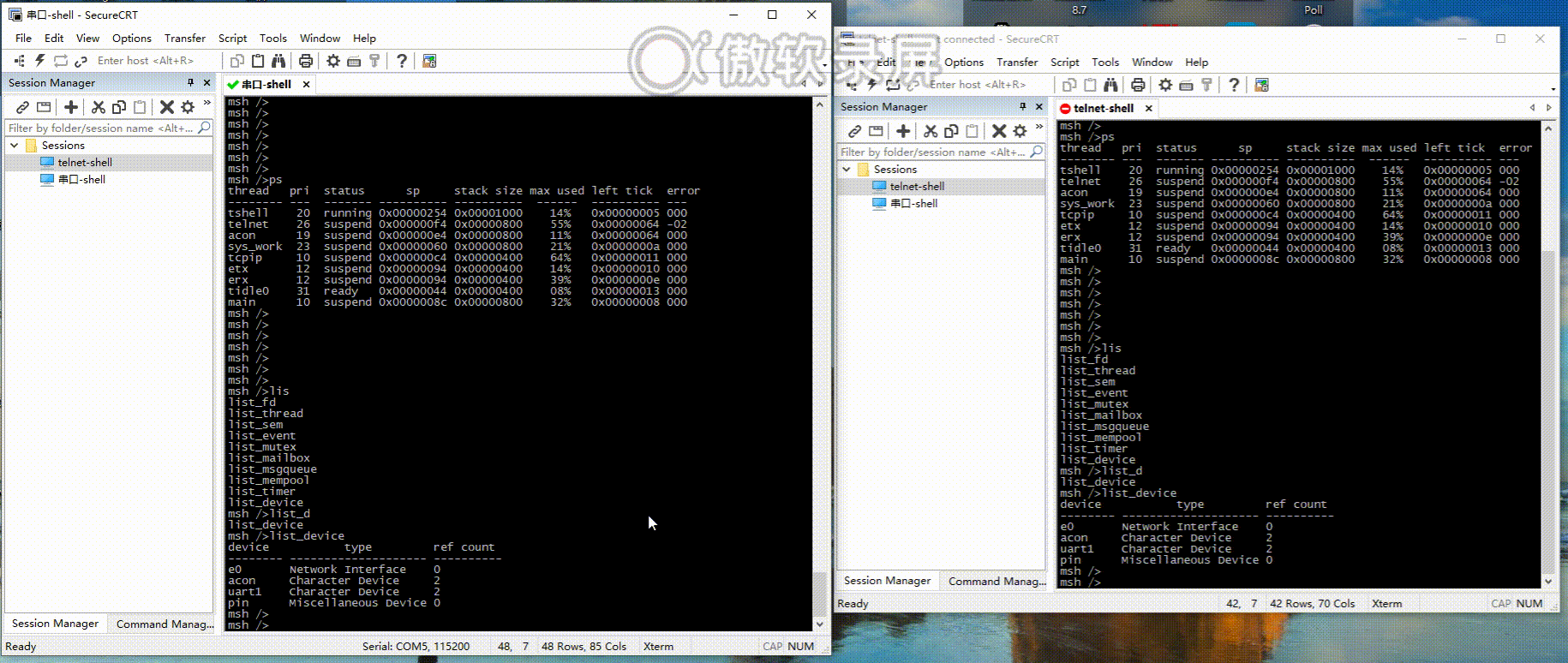This screenshot has height=663, width=1568.
Task: Click scissors cut icon in telnet Session Manager
Action: coord(931,131)
